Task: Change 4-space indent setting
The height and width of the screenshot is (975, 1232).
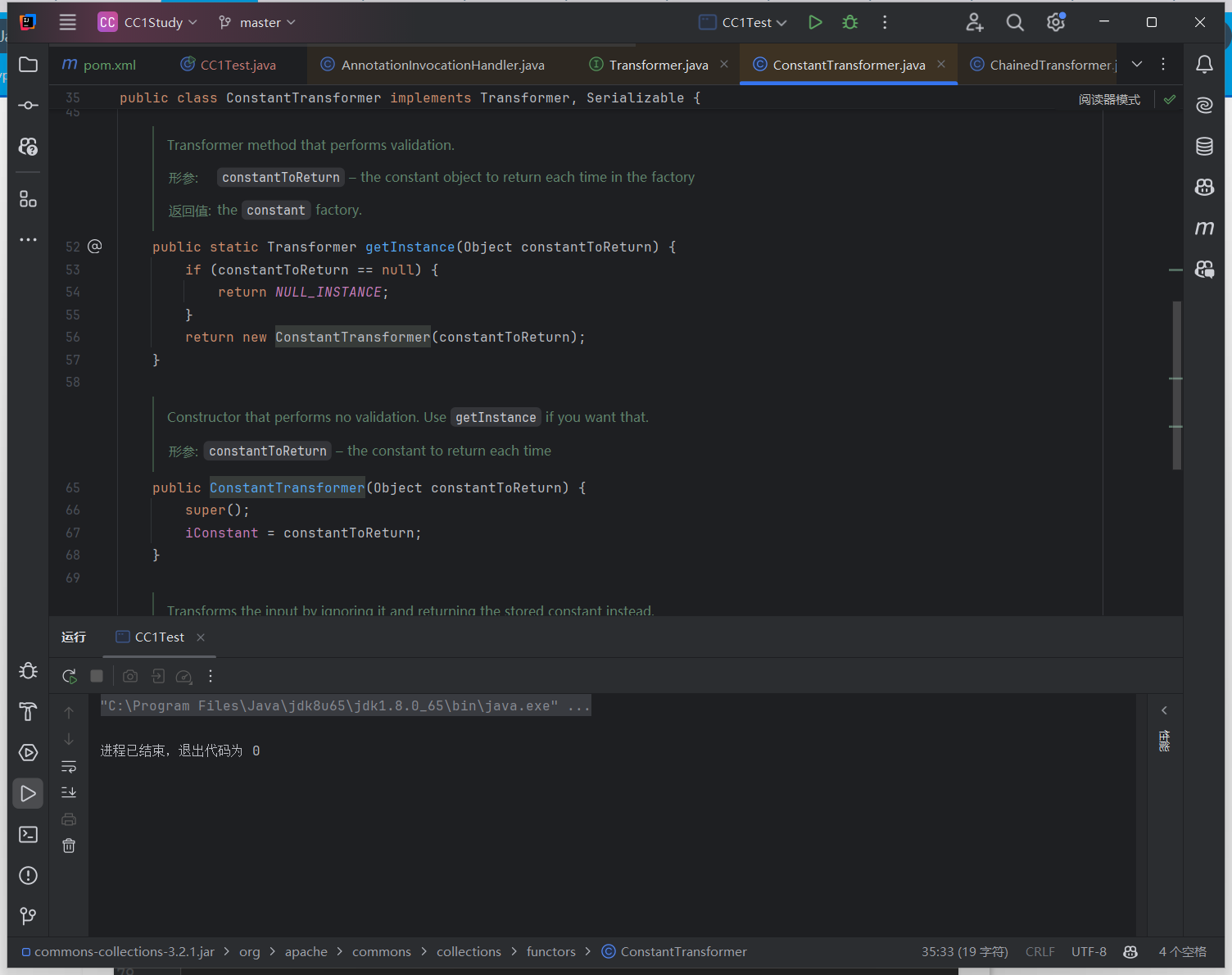Action: pyautogui.click(x=1182, y=952)
